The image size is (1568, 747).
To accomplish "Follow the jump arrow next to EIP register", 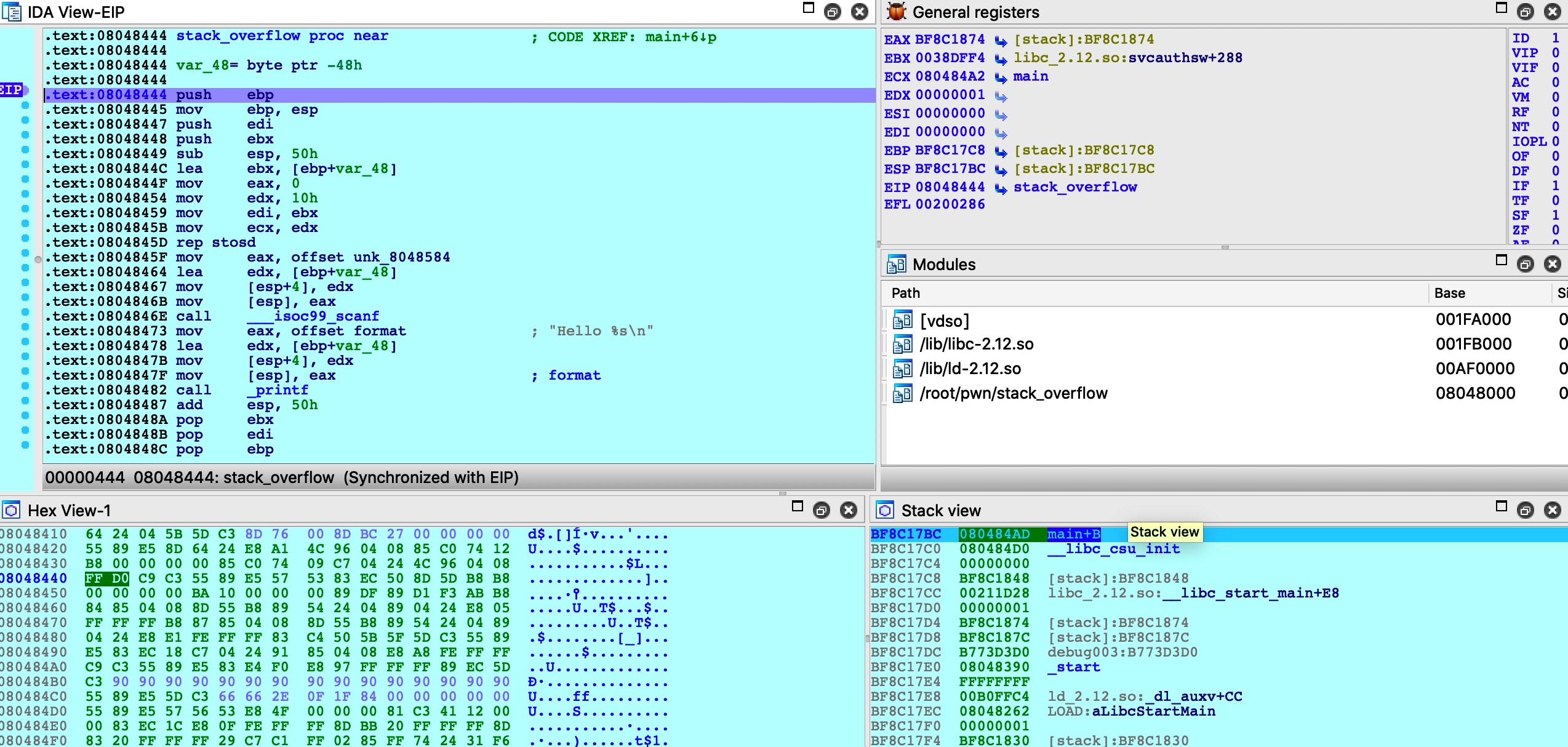I will click(1001, 188).
